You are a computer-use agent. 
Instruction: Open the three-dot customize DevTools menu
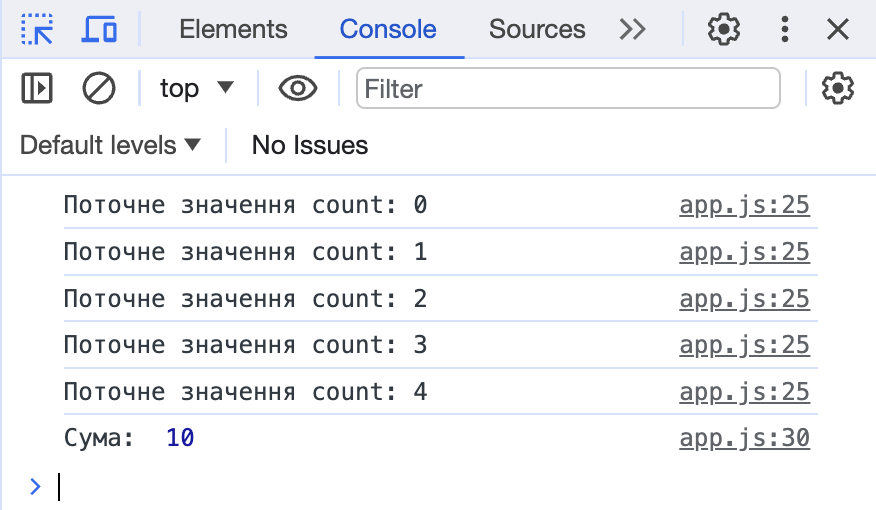tap(785, 30)
